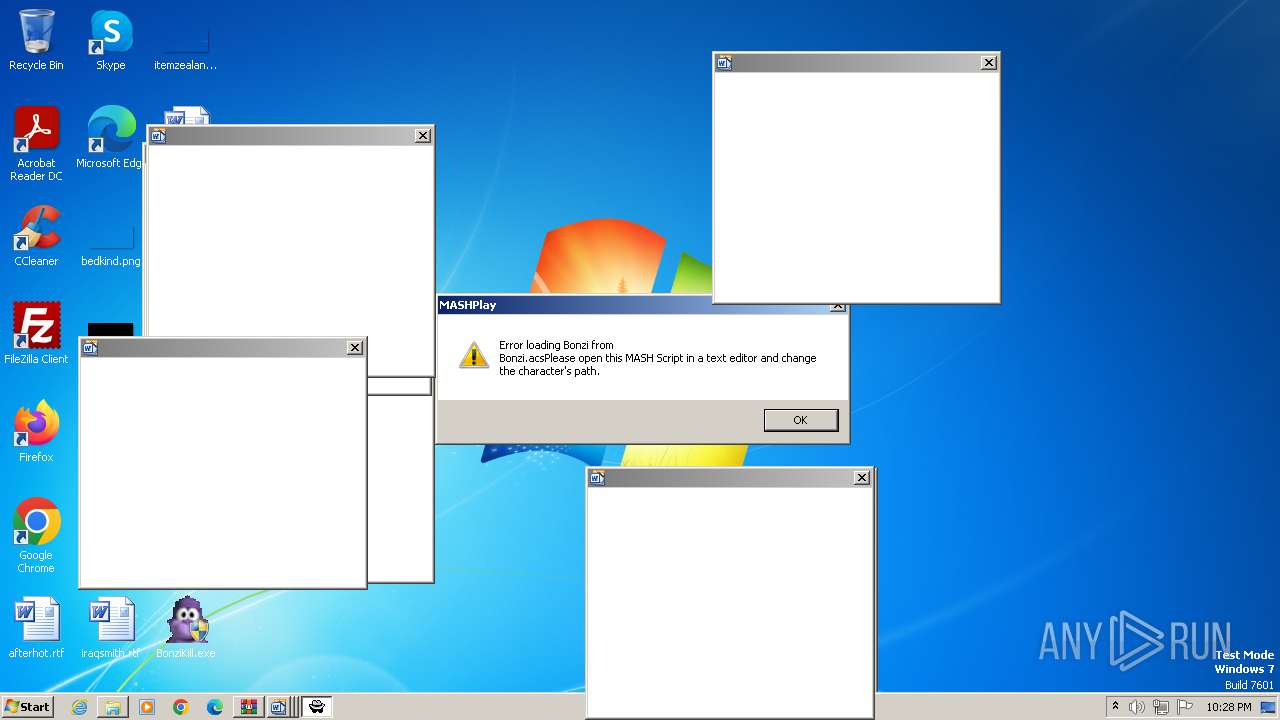Open the volume tray icon
This screenshot has height=720, width=1280.
coord(1137,707)
